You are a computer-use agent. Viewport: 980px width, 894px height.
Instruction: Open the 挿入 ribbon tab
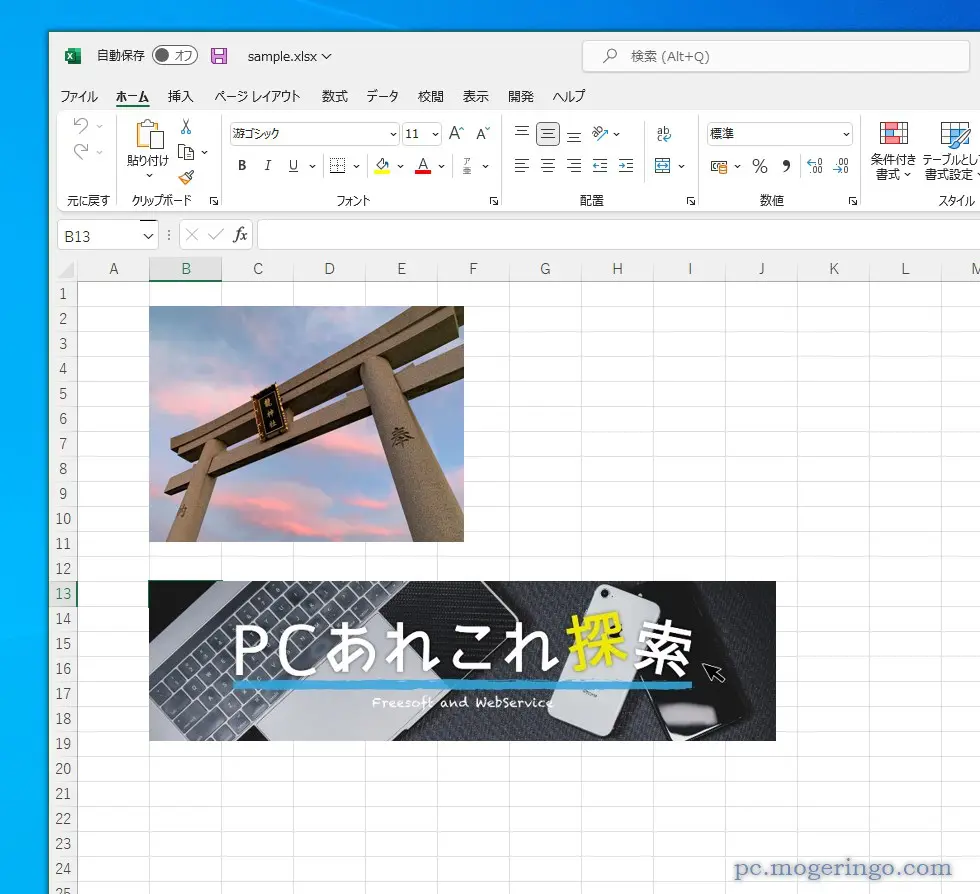point(181,96)
